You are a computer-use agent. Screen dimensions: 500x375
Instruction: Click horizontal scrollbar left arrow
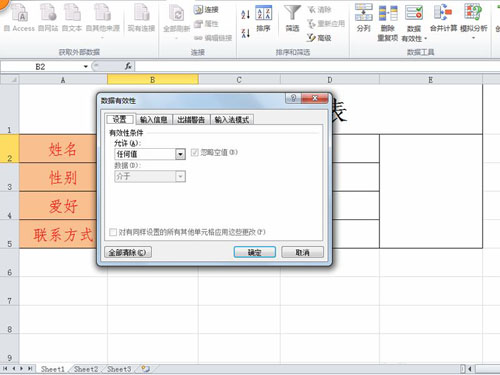(470, 369)
